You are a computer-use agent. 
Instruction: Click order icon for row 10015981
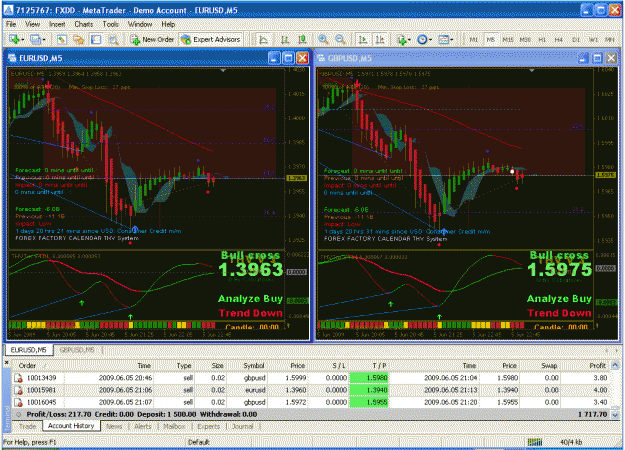pyautogui.click(x=18, y=390)
